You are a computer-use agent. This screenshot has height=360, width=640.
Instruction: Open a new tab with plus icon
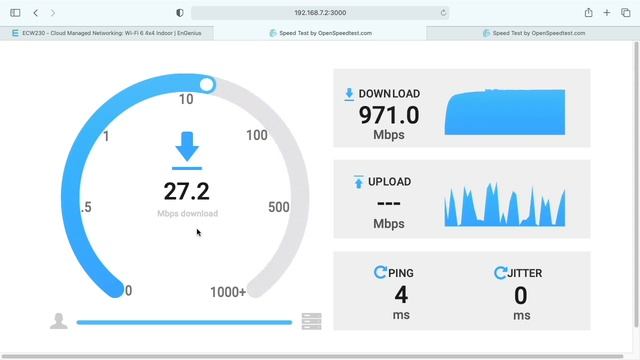(607, 13)
